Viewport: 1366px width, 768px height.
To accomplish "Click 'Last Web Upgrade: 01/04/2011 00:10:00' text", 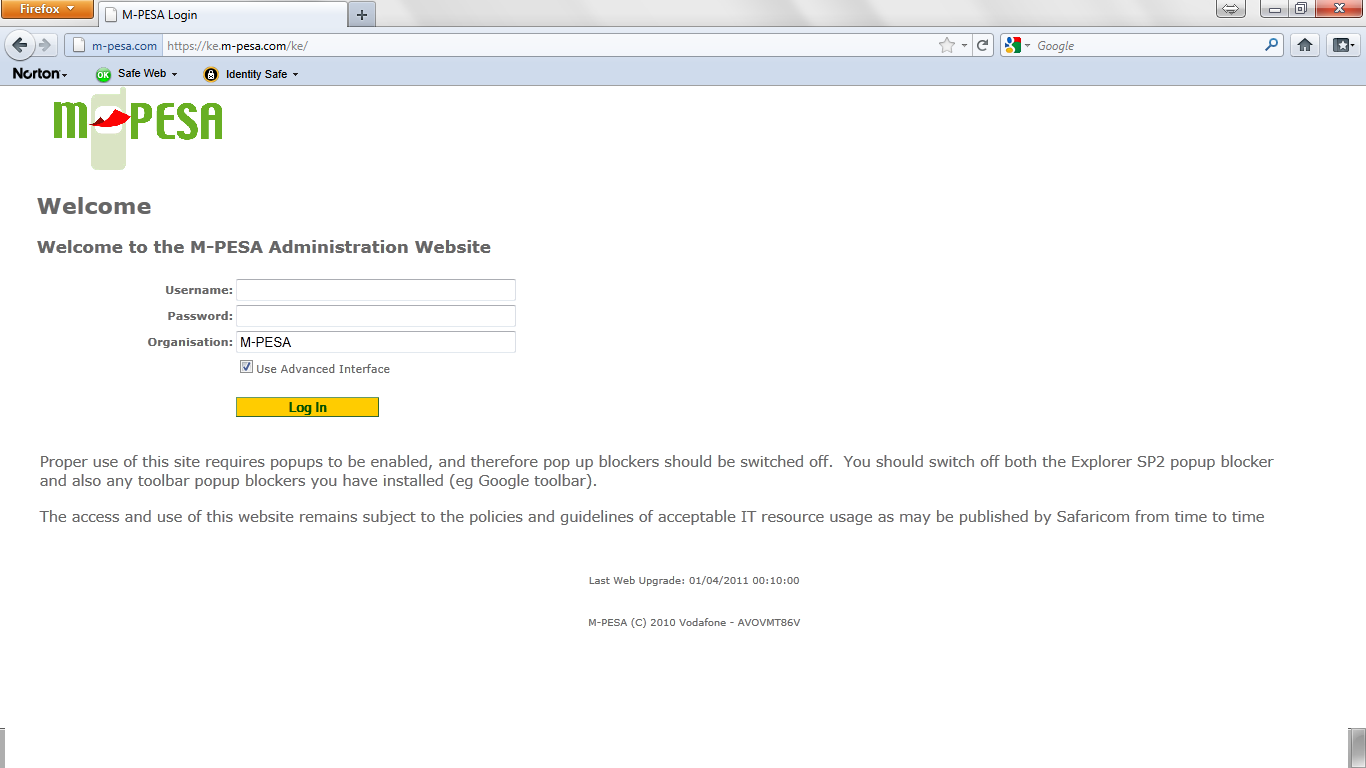I will (x=694, y=581).
